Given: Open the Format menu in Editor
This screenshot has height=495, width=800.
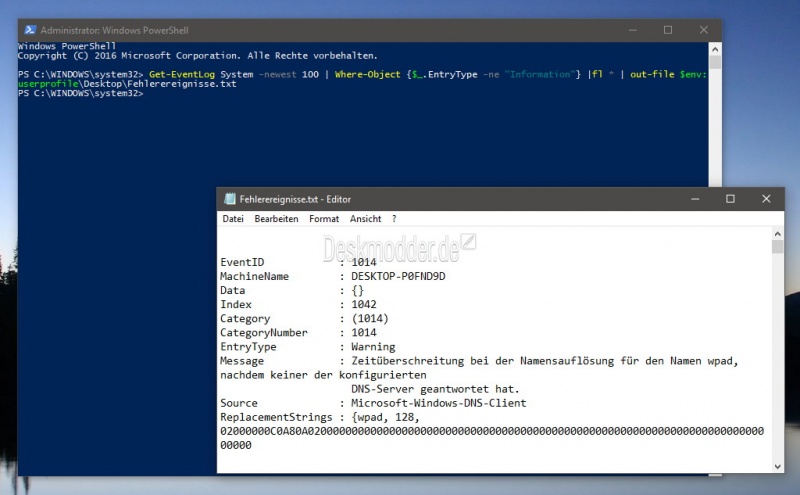Looking at the screenshot, I should tap(324, 219).
